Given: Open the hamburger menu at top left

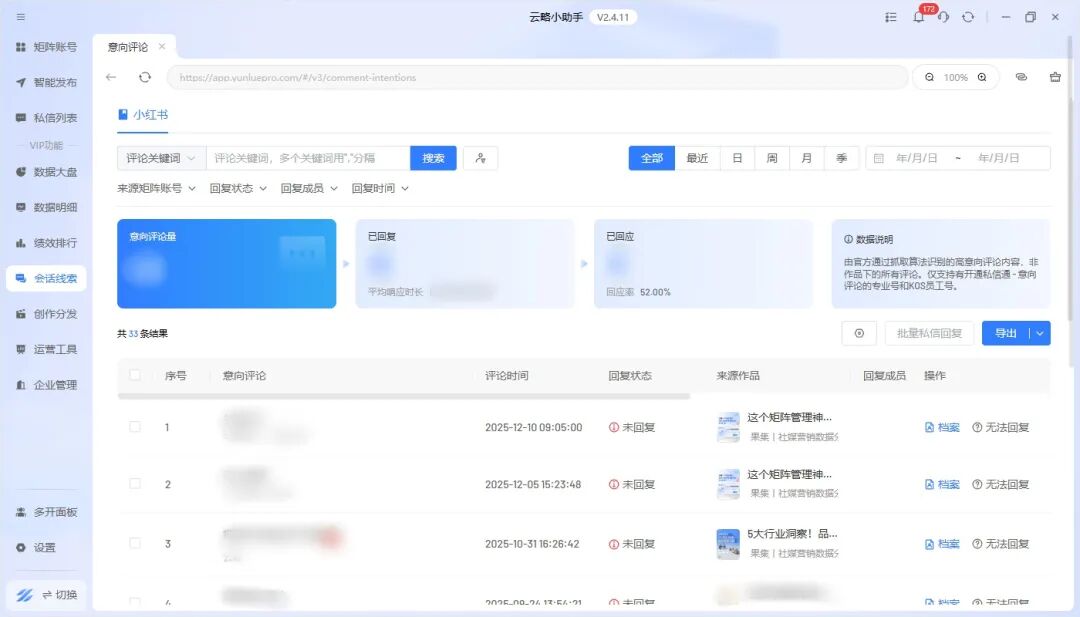Looking at the screenshot, I should pos(21,17).
